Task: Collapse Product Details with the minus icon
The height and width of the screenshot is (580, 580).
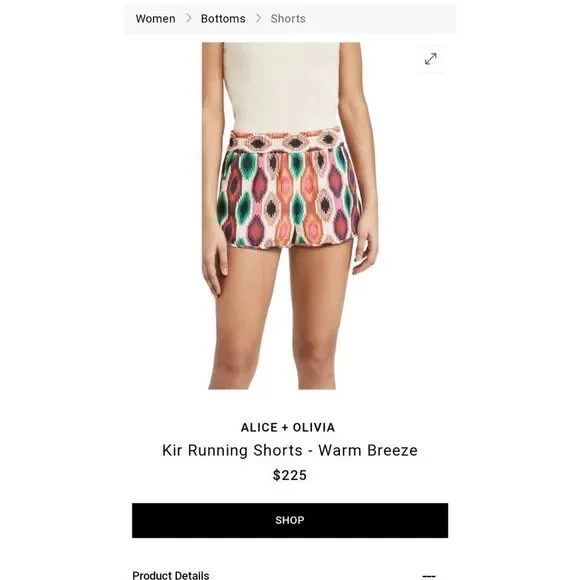Action: tap(429, 576)
